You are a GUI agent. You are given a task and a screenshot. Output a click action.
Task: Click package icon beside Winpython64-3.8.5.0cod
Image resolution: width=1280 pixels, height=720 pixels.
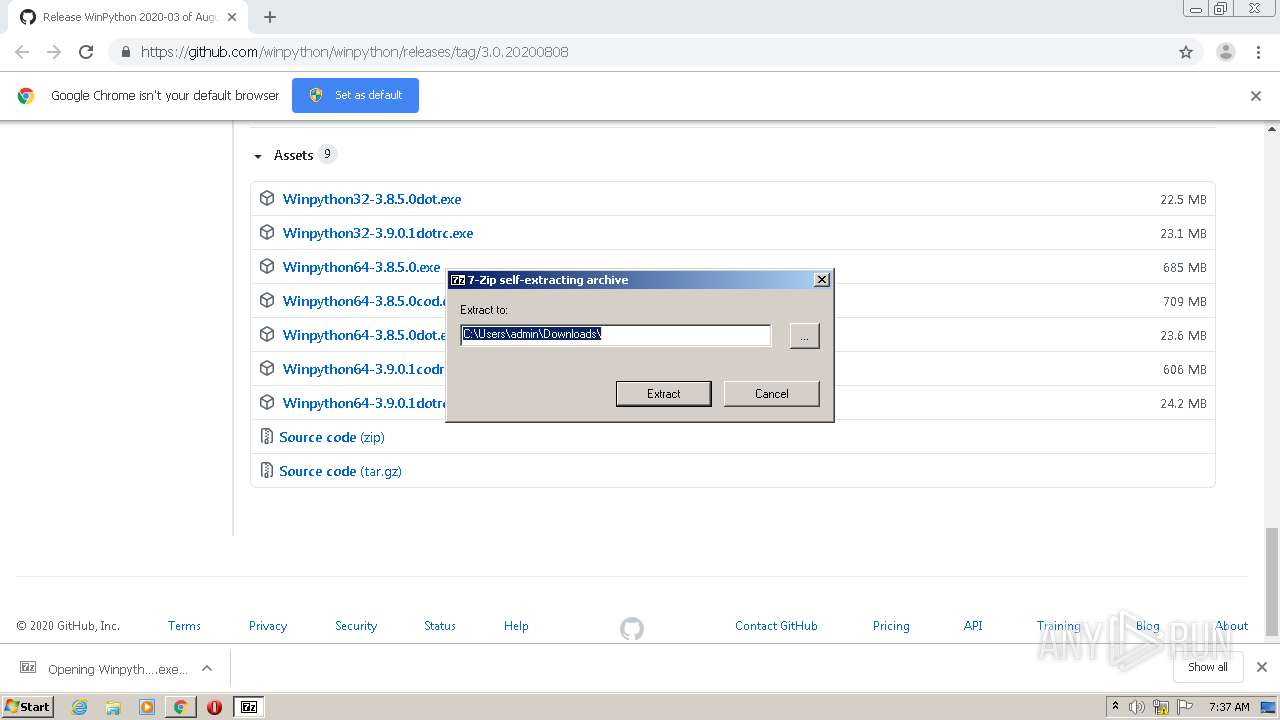coord(267,300)
